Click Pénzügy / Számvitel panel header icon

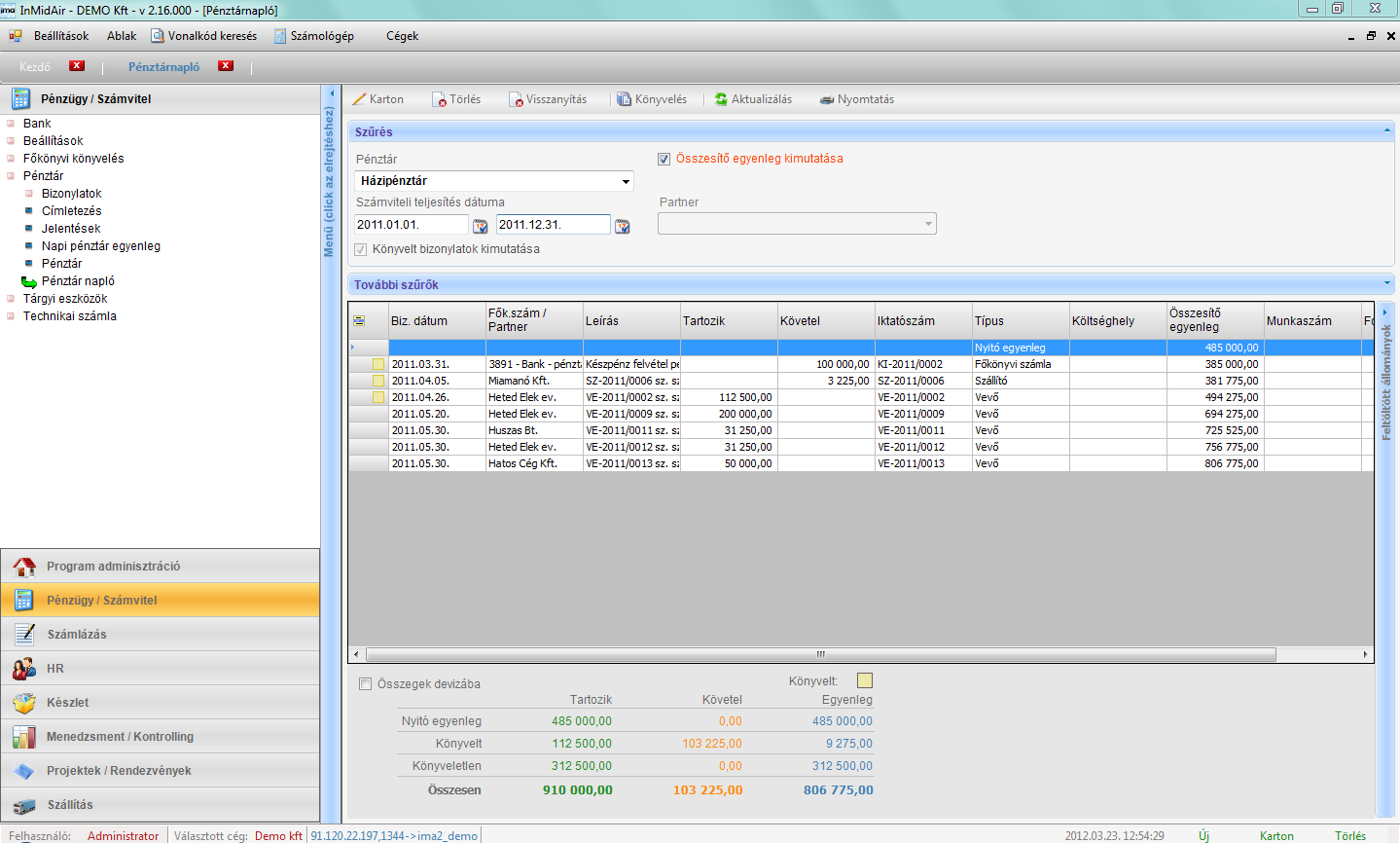[x=20, y=98]
